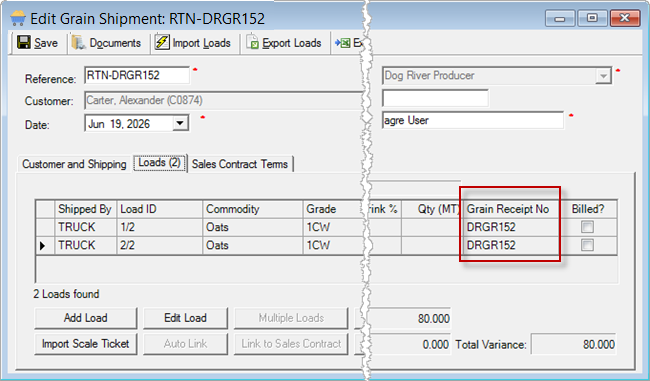Open the Documents toolbar item

pyautogui.click(x=107, y=43)
